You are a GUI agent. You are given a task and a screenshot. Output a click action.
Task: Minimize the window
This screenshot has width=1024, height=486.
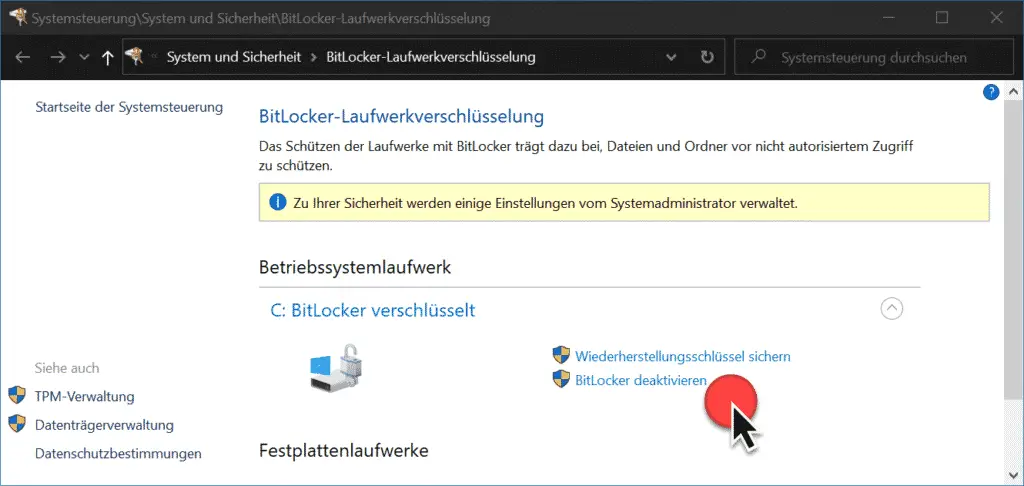tap(887, 18)
